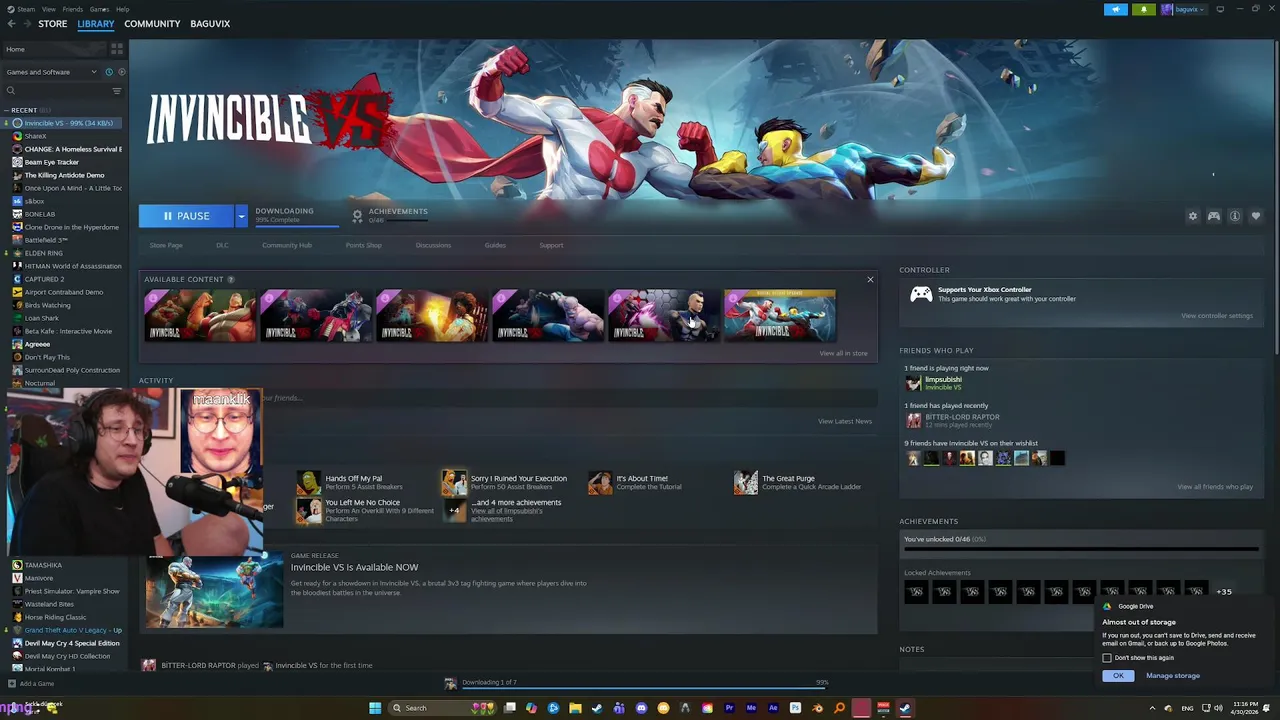Open View controller settings
The width and height of the screenshot is (1280, 720).
pos(1217,316)
